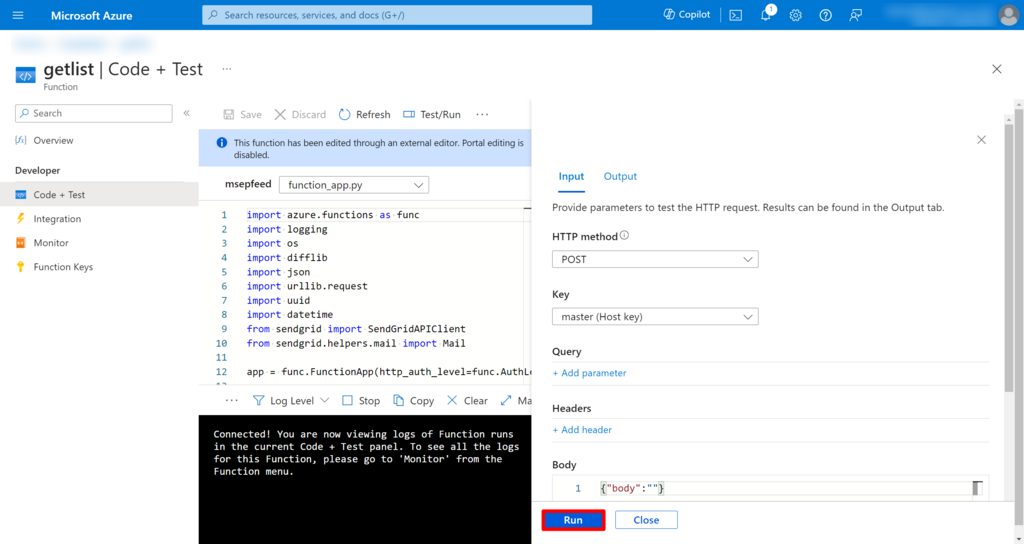Select Code + Test in the sidebar

[99, 195]
